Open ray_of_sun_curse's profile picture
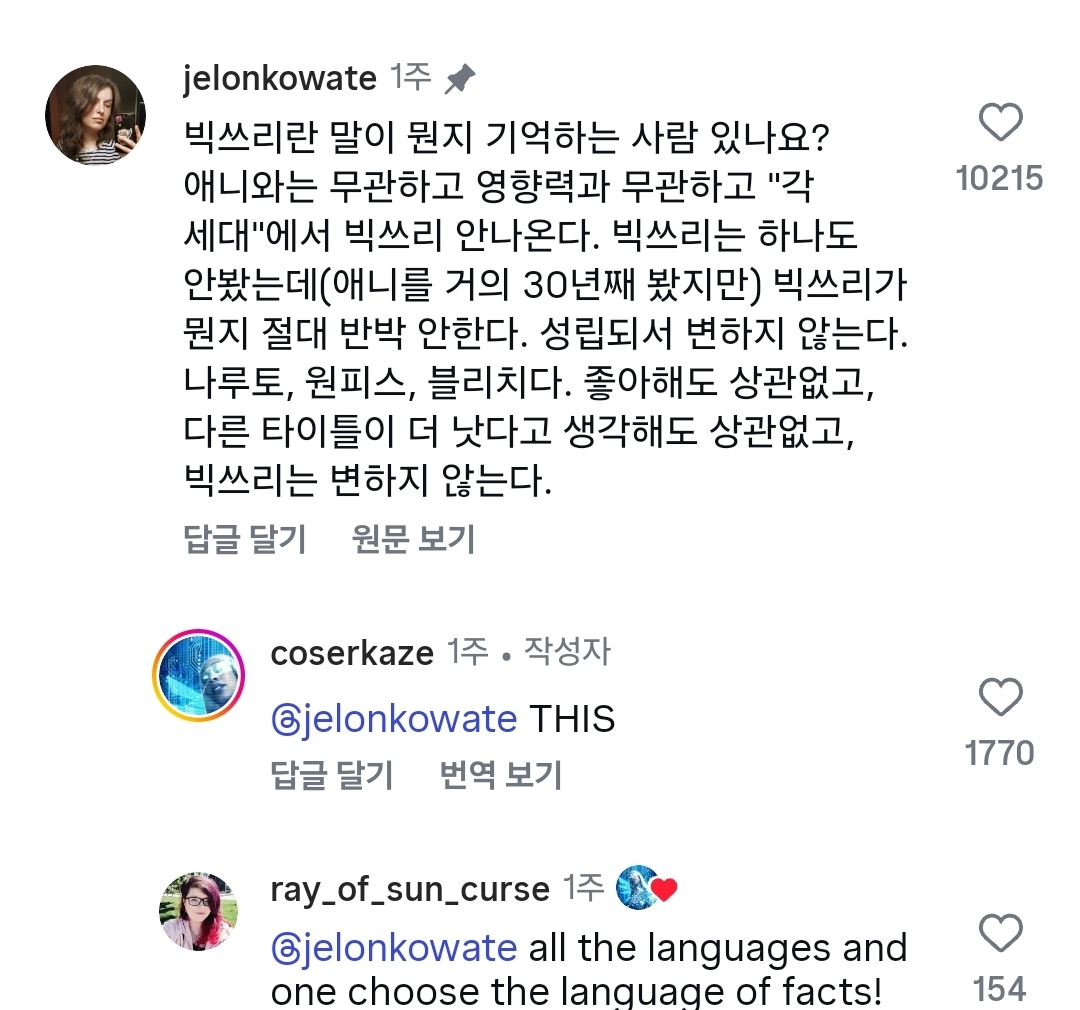 coord(198,910)
